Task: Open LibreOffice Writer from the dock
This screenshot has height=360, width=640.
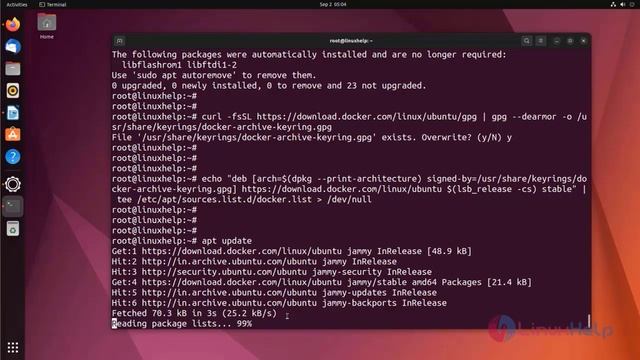Action: coord(13,113)
